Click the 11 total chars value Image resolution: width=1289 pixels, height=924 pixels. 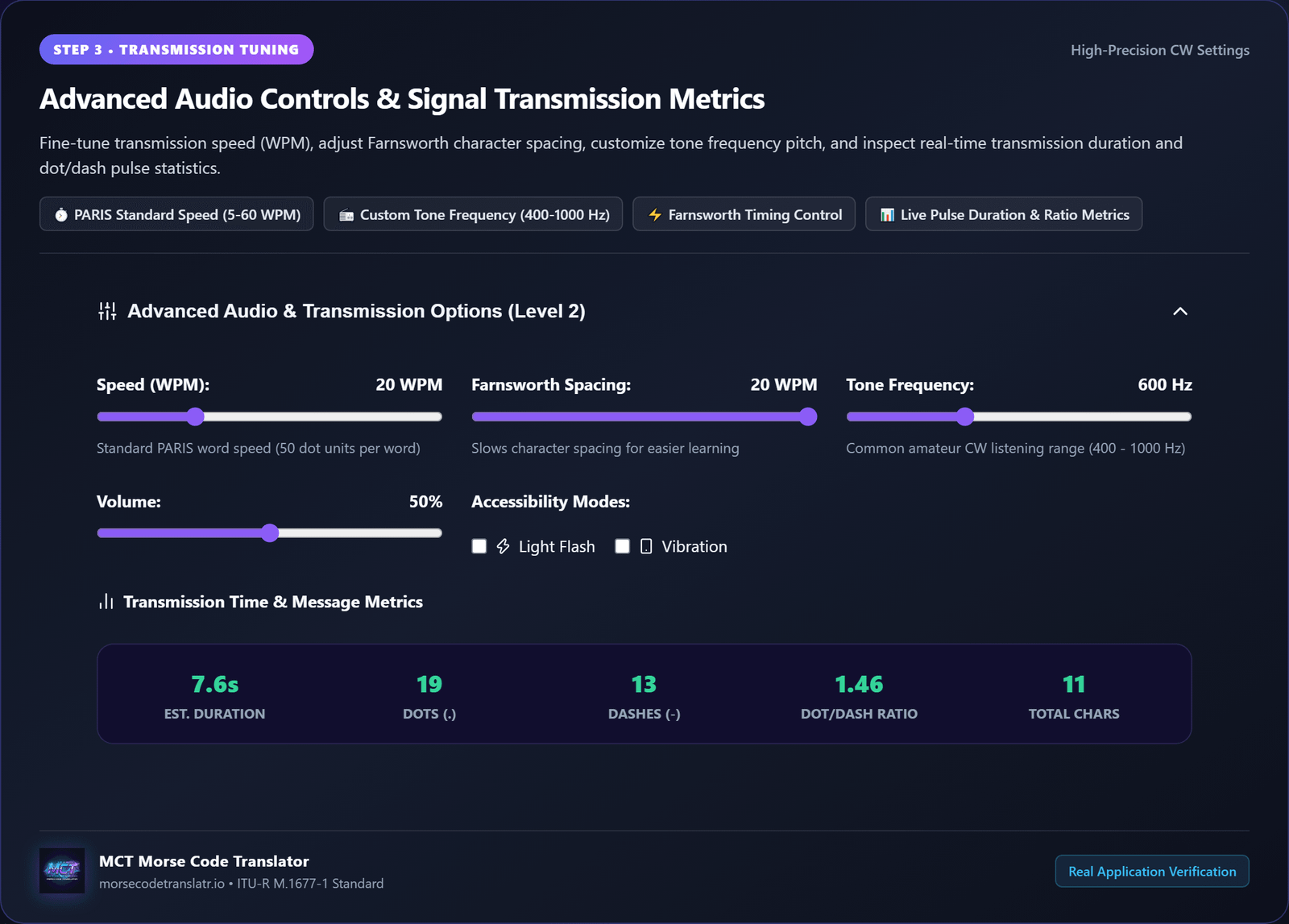point(1074,684)
